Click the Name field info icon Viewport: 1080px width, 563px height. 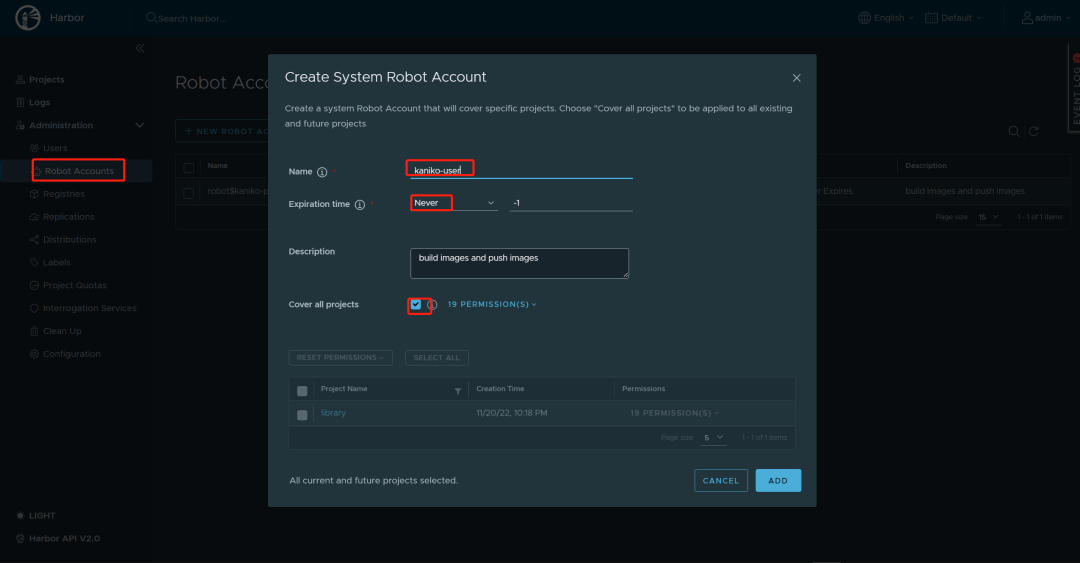point(322,172)
